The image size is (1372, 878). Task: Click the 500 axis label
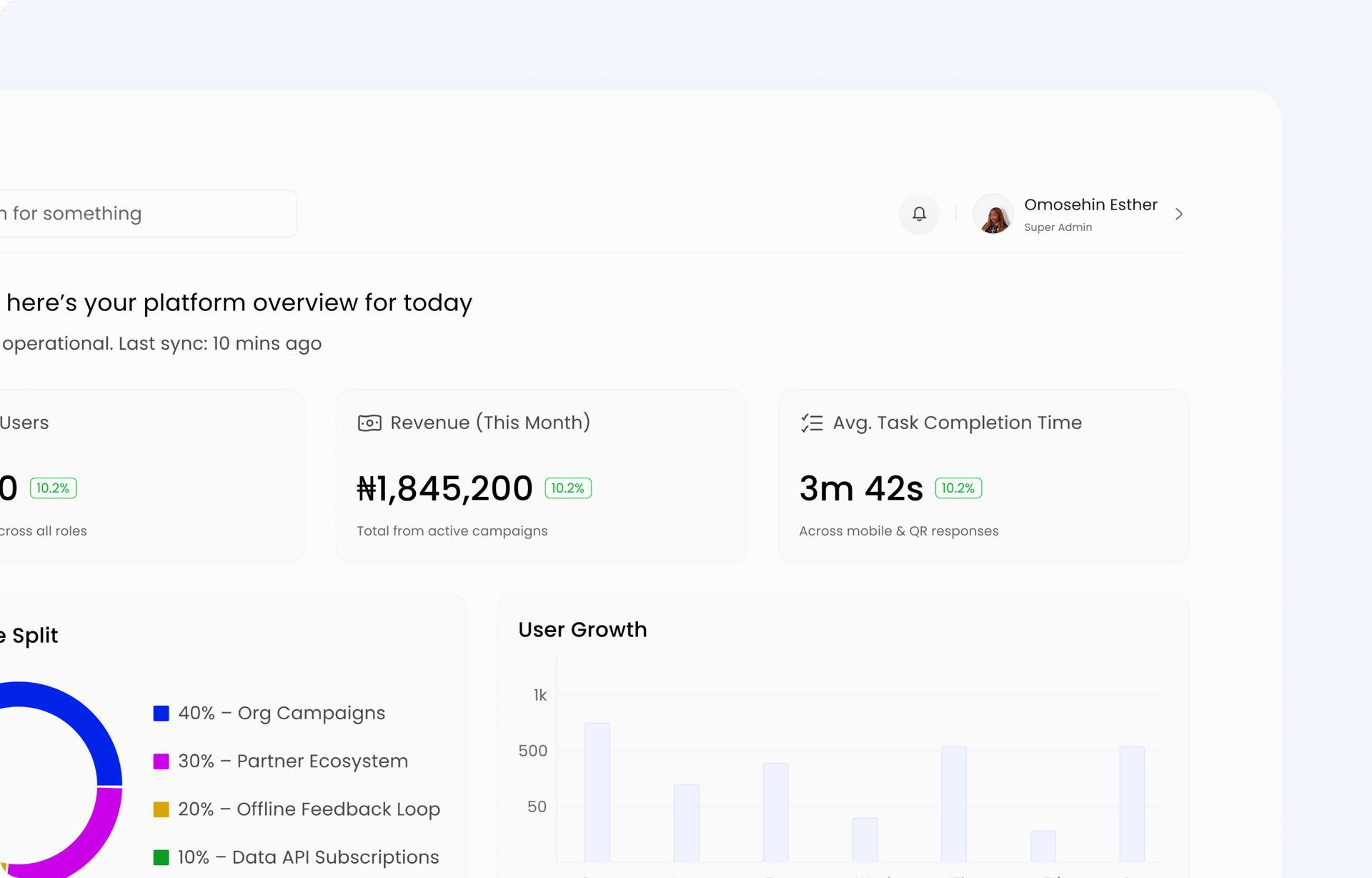pos(533,751)
